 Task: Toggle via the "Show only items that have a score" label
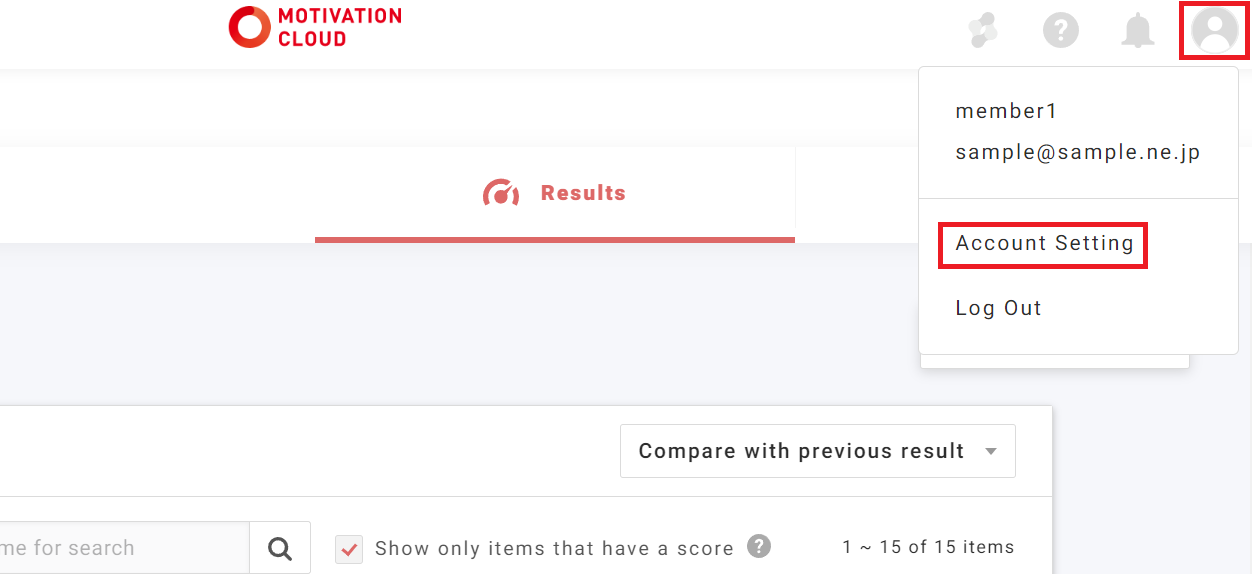pos(554,548)
